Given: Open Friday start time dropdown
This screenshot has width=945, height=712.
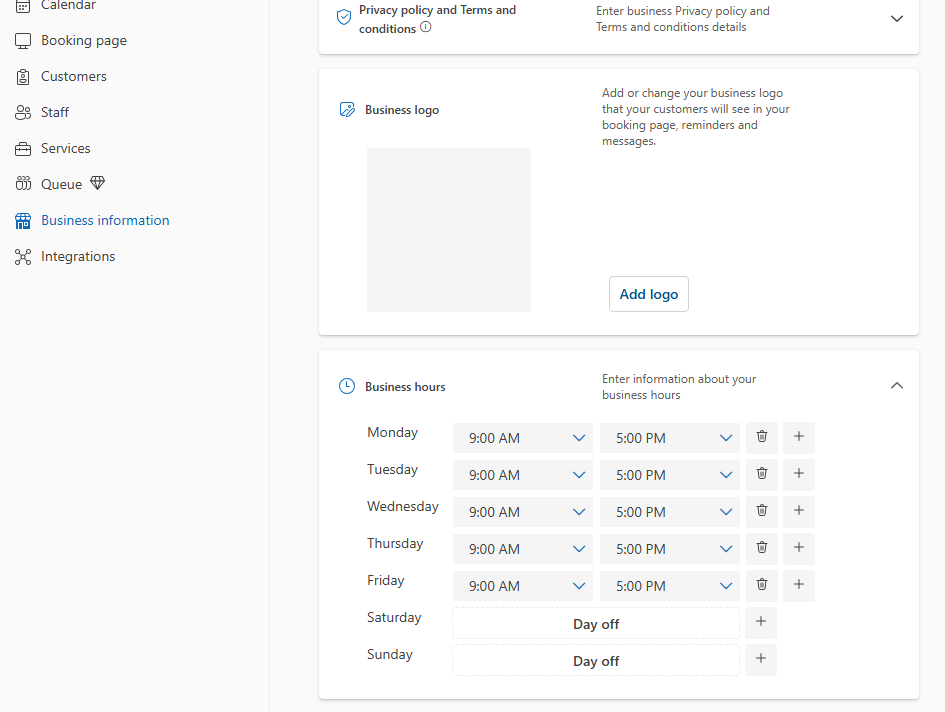Looking at the screenshot, I should (x=523, y=586).
